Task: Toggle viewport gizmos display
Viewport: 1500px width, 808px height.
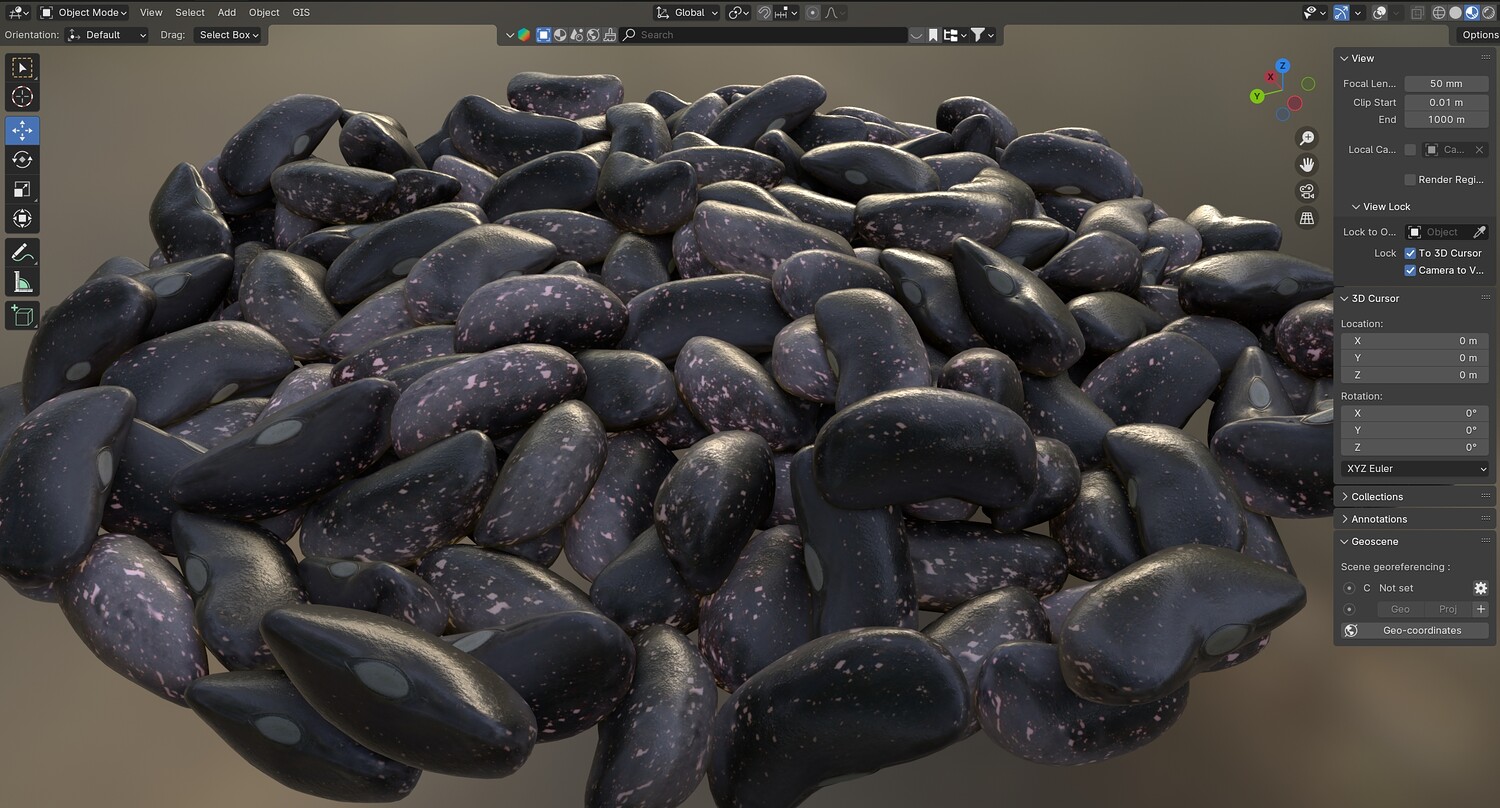Action: tap(1341, 13)
